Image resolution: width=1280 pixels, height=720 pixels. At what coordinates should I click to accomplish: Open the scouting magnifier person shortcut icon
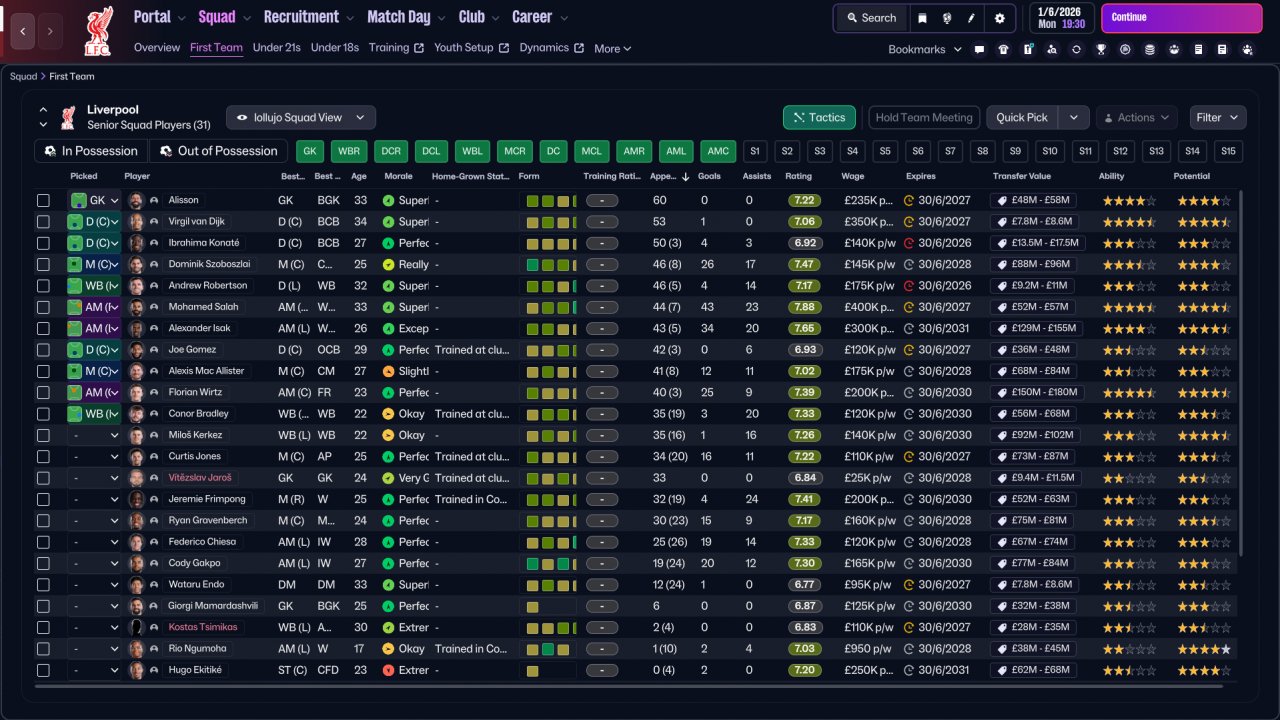(x=1052, y=49)
